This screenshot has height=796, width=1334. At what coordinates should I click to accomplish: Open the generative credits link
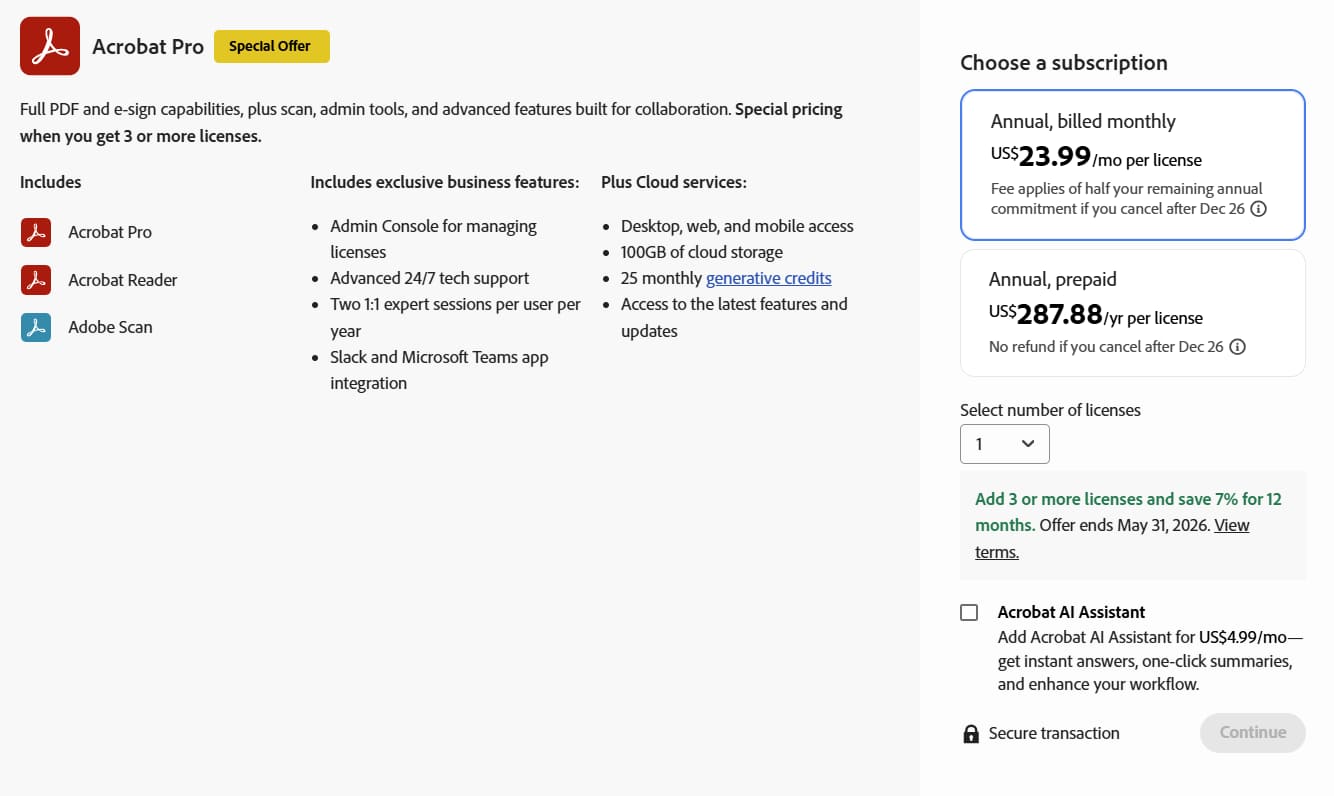768,277
